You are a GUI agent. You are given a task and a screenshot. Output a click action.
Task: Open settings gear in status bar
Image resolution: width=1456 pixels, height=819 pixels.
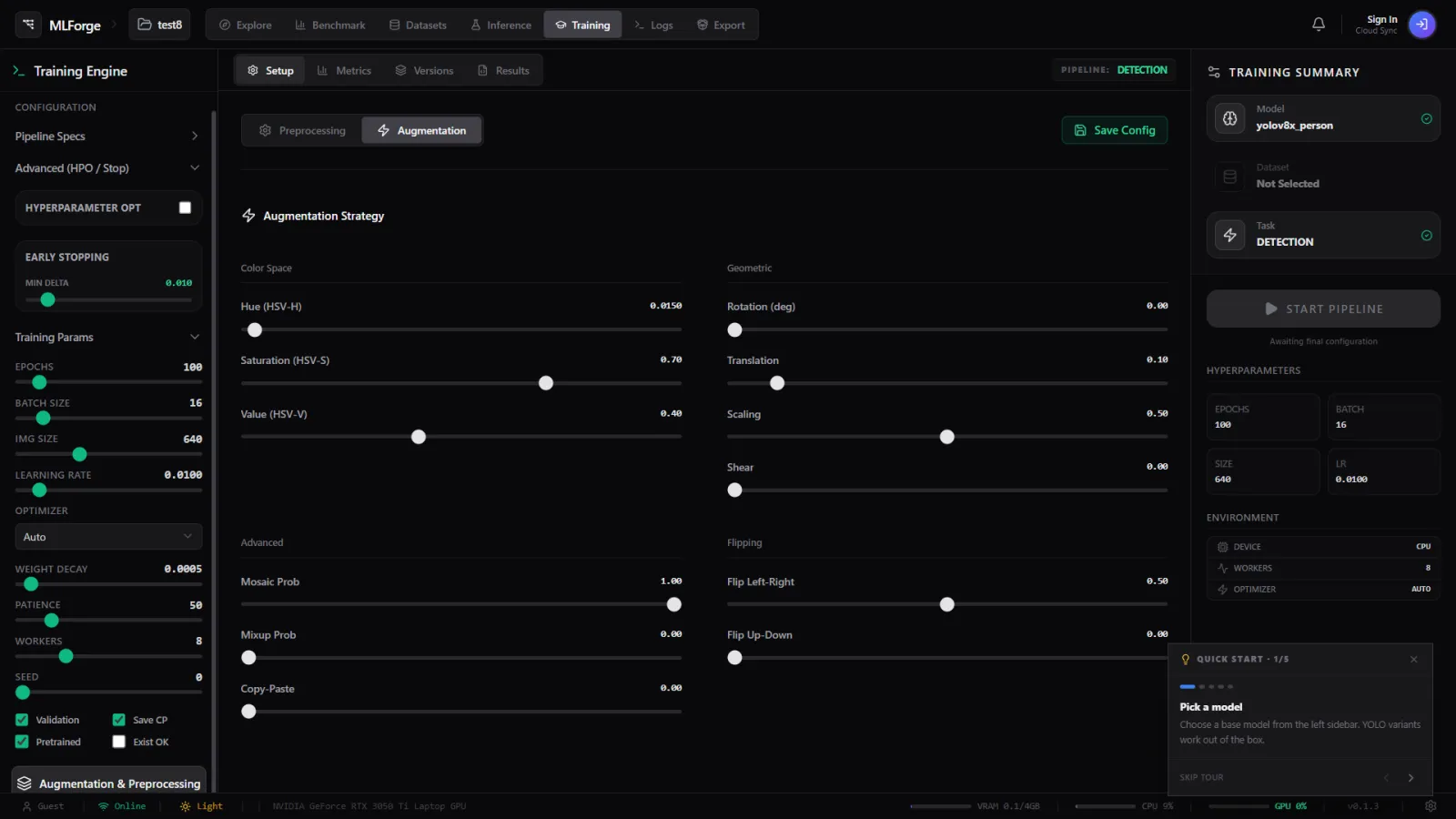pyautogui.click(x=1431, y=806)
